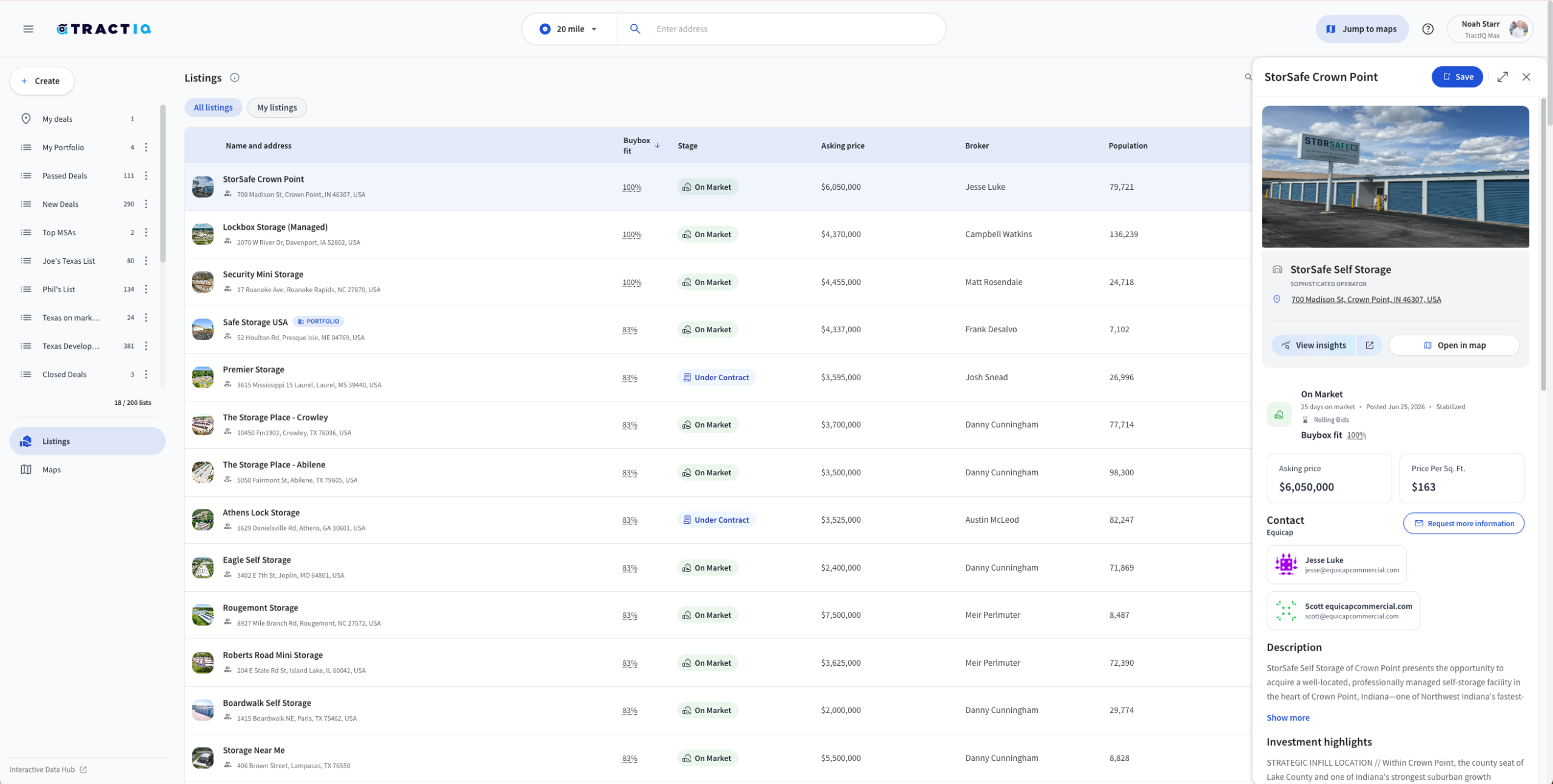Sort by Buybox fit arrow
This screenshot has width=1553, height=784.
click(657, 146)
